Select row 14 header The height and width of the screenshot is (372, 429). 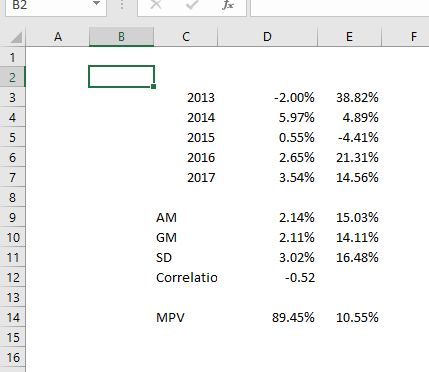13,317
